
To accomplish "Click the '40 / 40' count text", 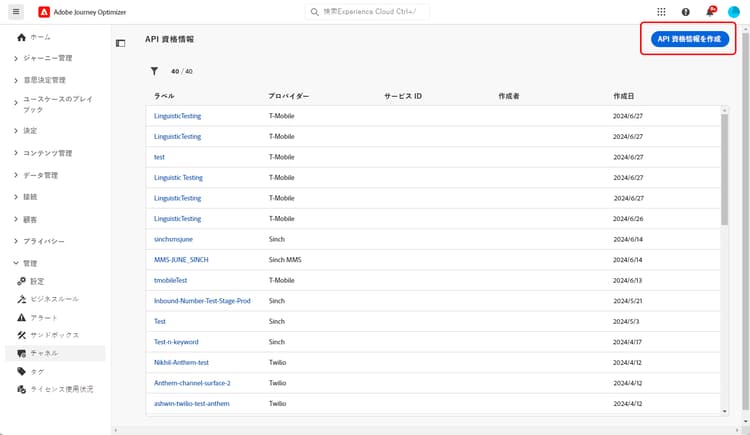I will pos(182,71).
